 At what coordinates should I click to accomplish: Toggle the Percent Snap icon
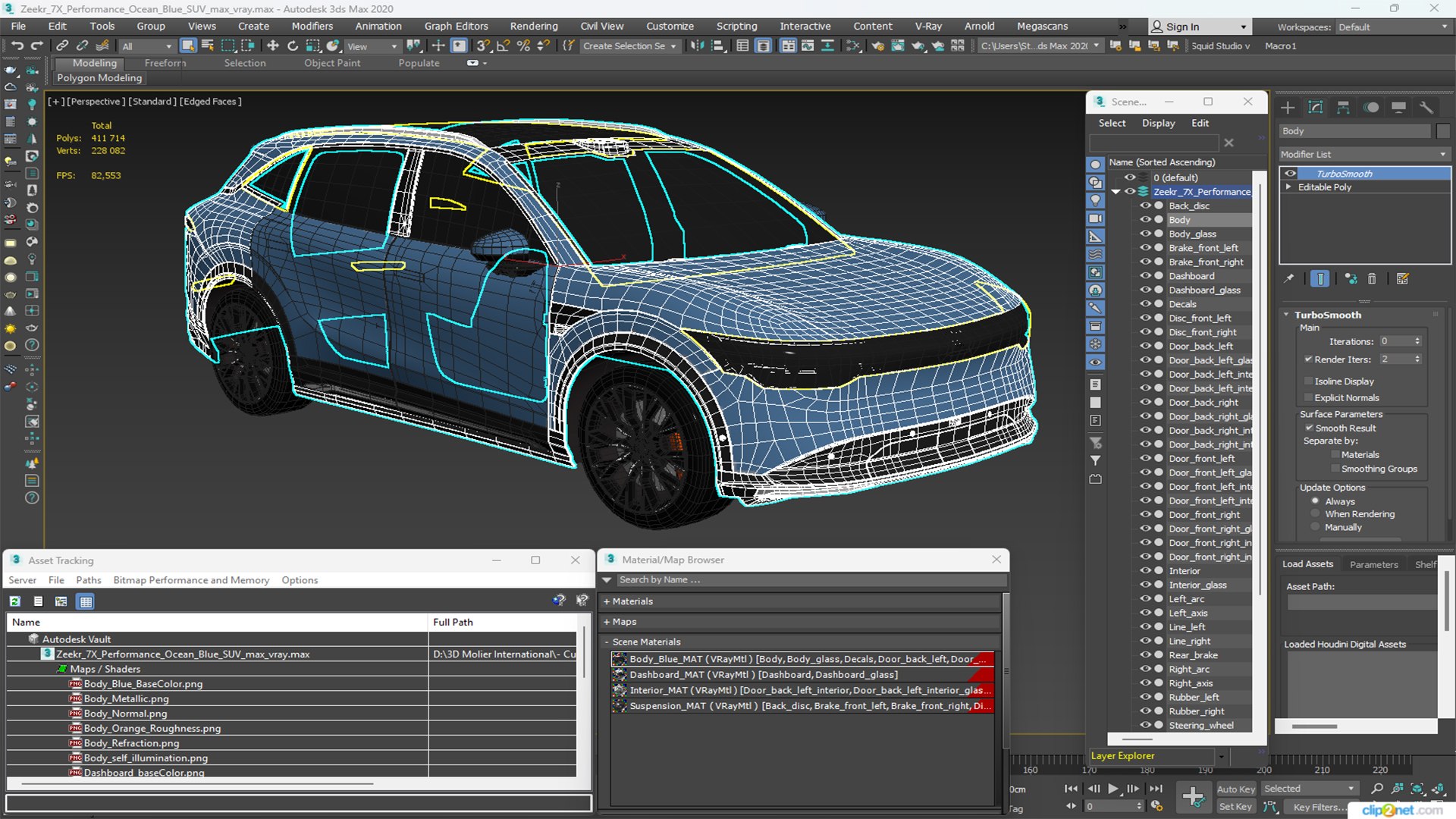[523, 46]
